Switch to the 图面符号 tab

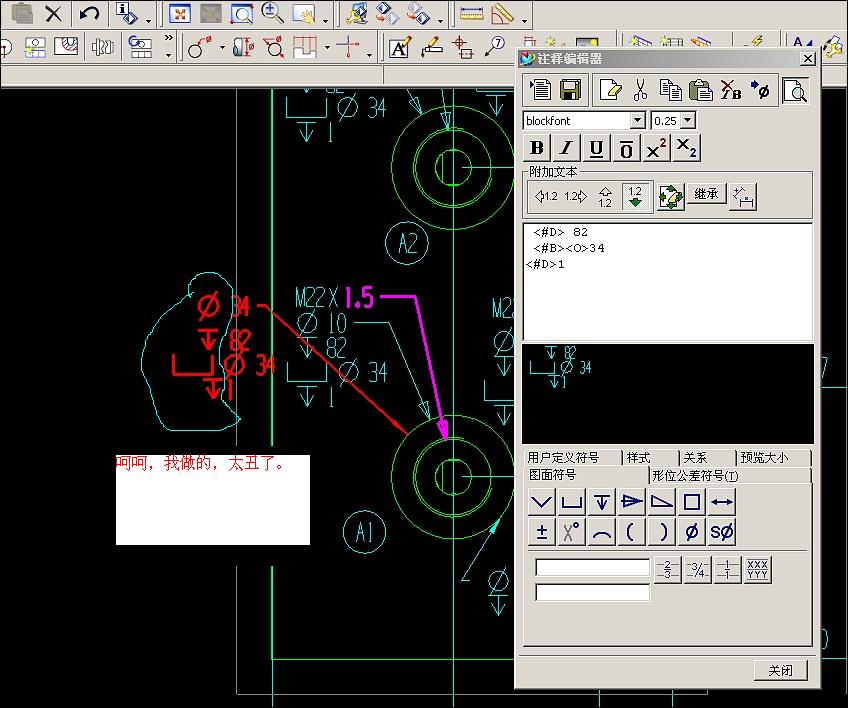coord(552,475)
